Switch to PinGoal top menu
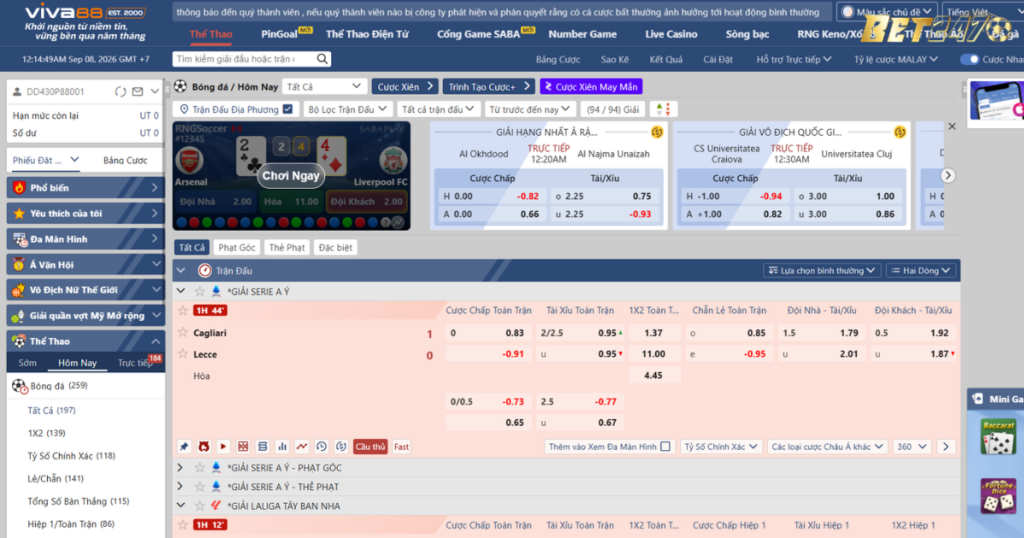1024x538 pixels. click(280, 34)
